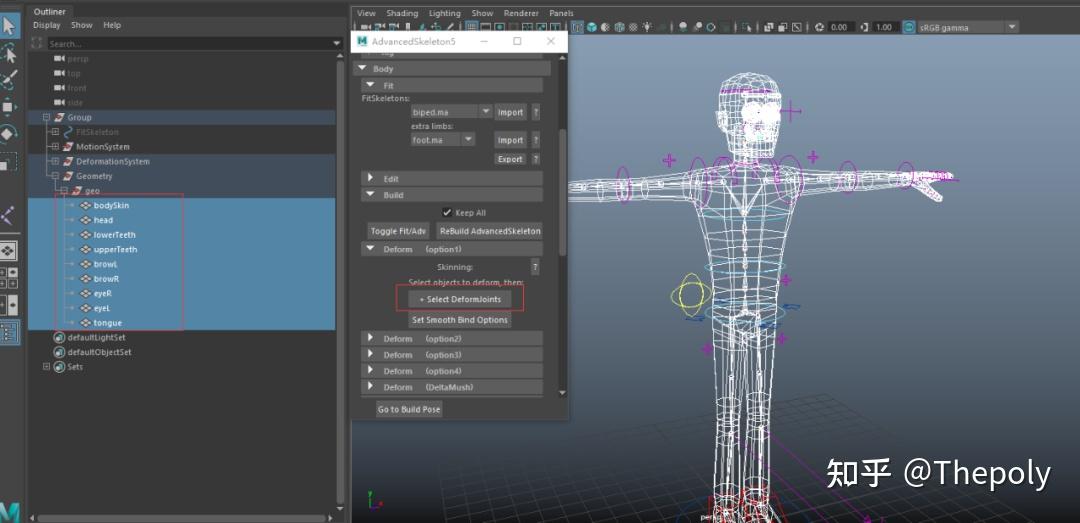Open the Outliner Display menu
Viewport: 1080px width, 523px height.
(46, 25)
